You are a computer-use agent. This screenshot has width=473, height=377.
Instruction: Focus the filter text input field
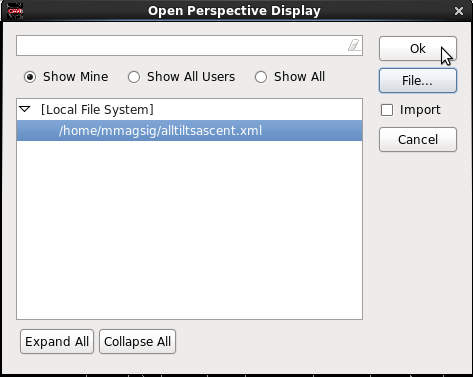pos(182,45)
